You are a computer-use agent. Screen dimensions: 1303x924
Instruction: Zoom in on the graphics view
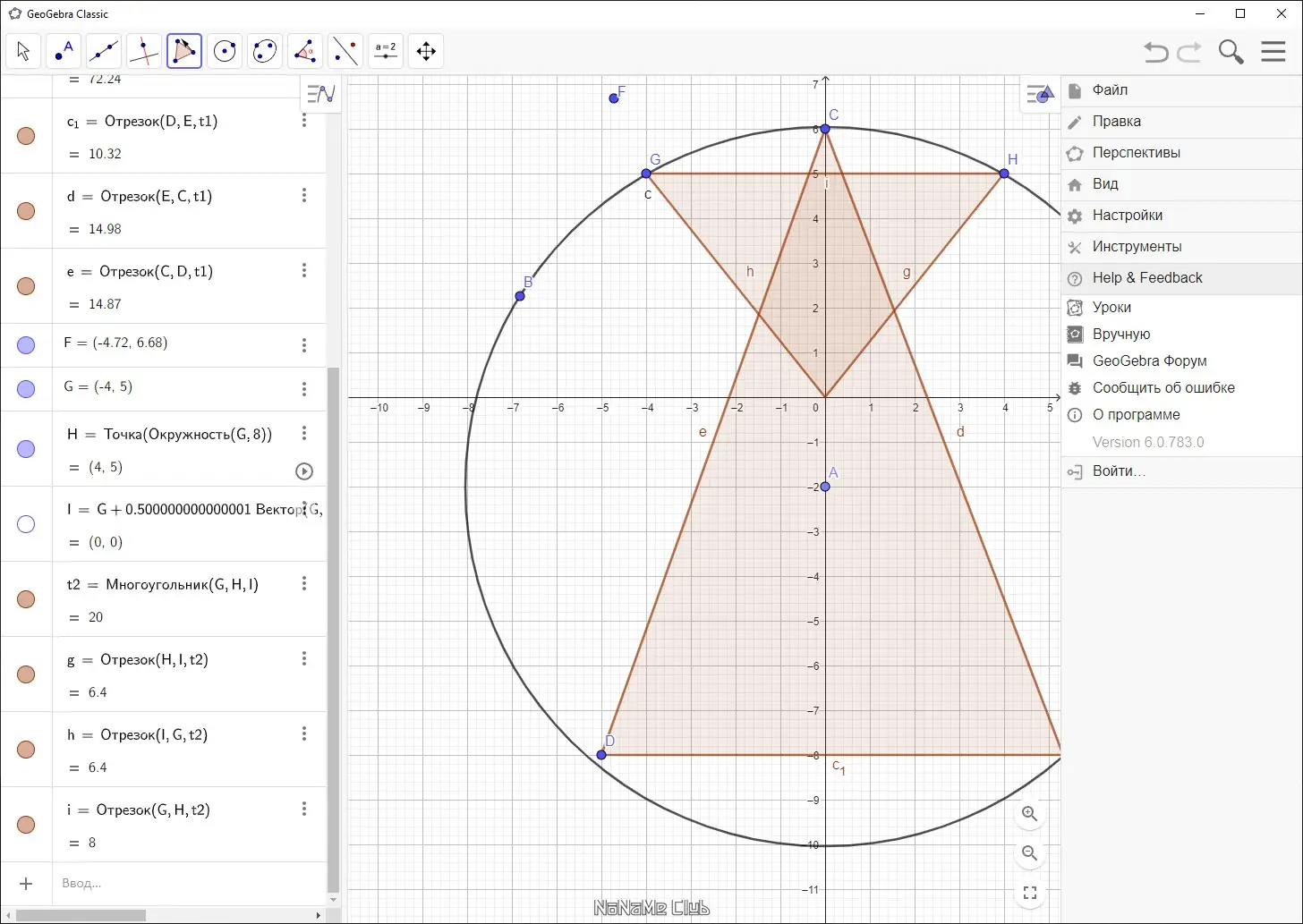point(1029,814)
